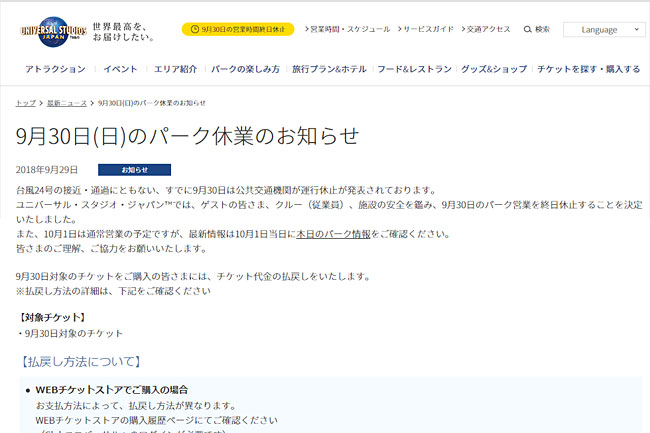Go to サービスガイド page
Screen dimensions: 650x433
430,29
